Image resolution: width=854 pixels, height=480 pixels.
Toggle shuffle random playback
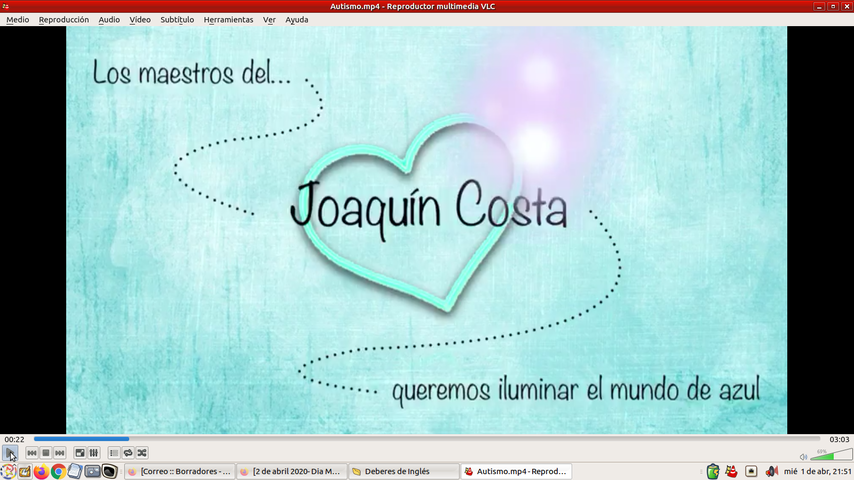(x=142, y=453)
